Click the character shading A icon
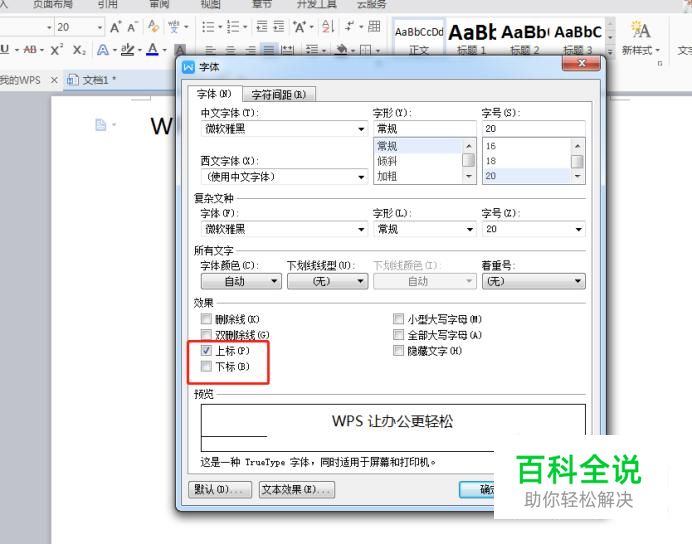 click(180, 49)
